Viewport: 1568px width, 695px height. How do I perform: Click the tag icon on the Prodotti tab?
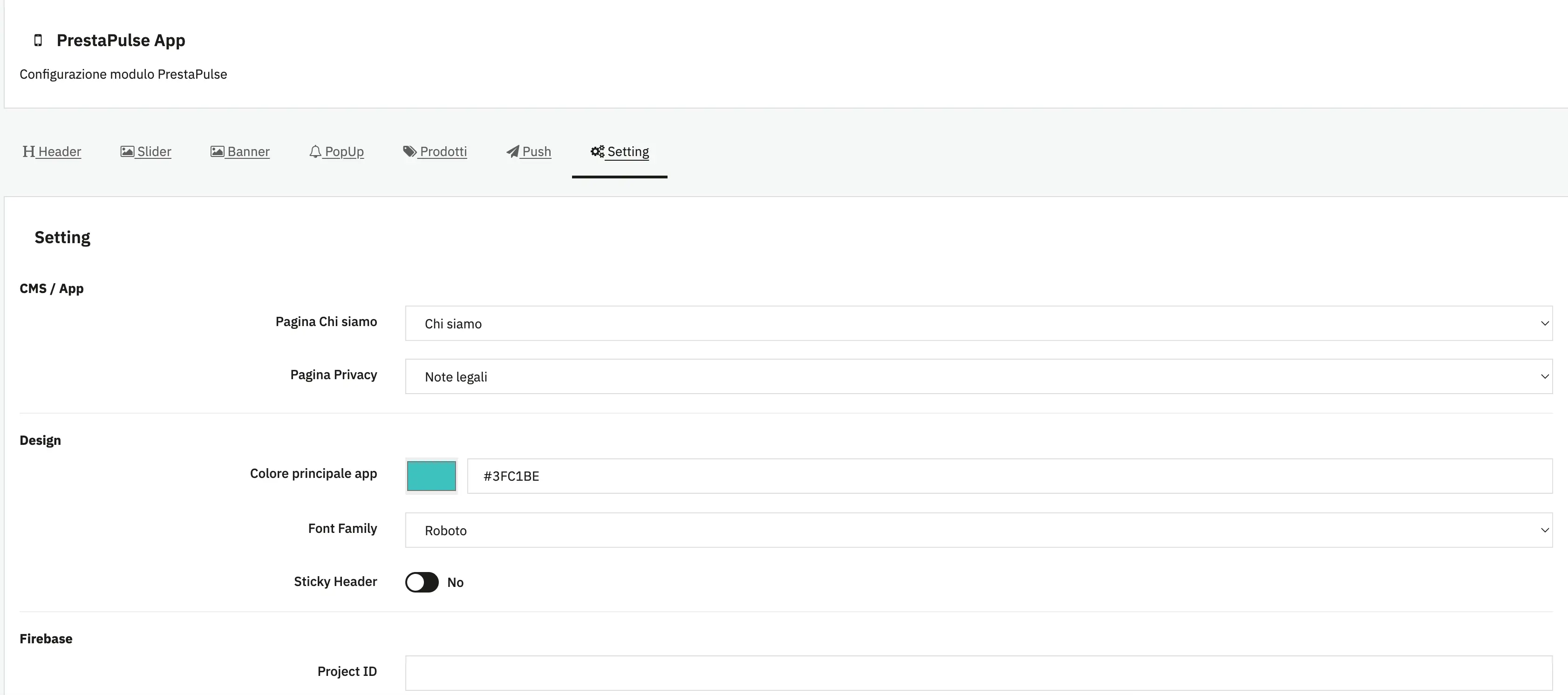pos(409,151)
